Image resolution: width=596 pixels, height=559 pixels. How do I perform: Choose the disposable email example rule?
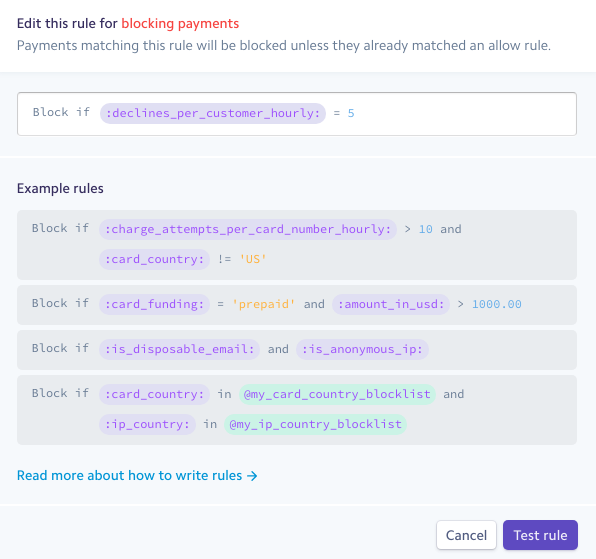(297, 350)
